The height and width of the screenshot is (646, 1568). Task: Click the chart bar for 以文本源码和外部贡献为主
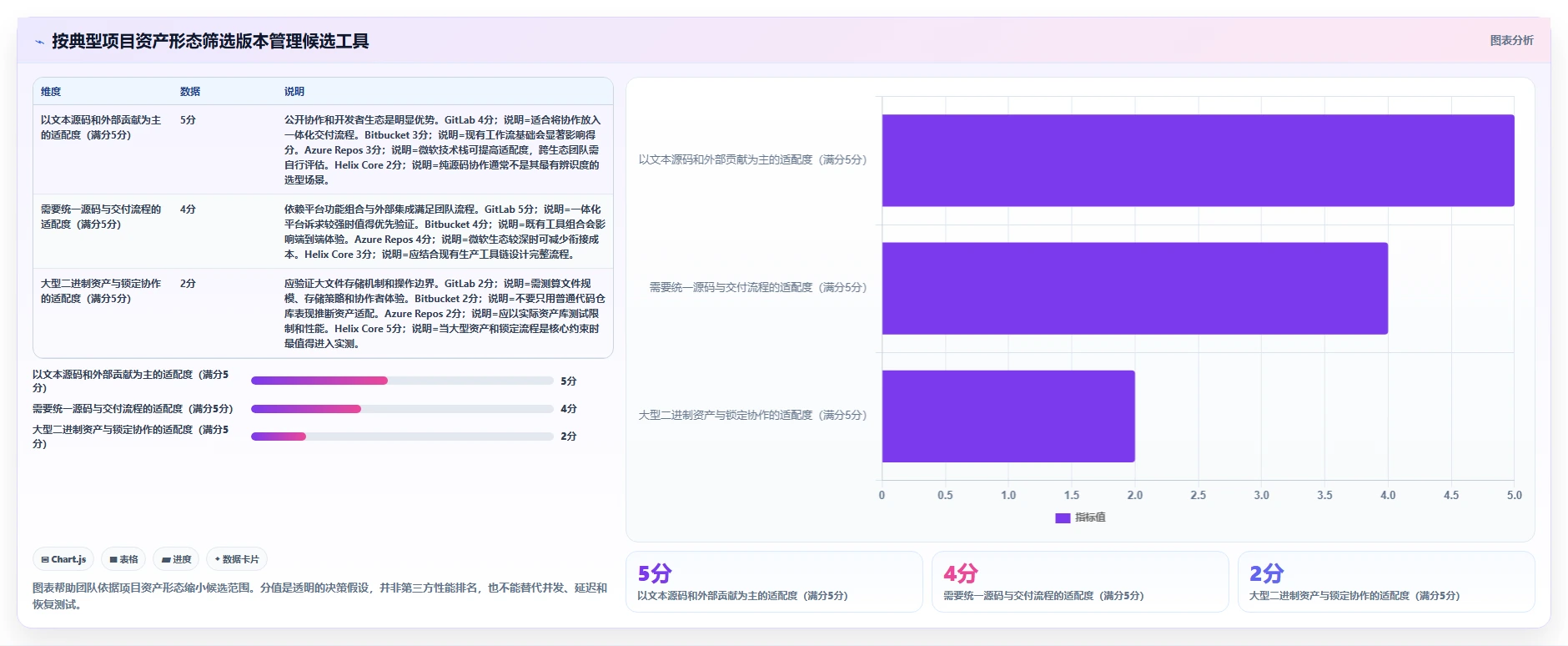1198,160
